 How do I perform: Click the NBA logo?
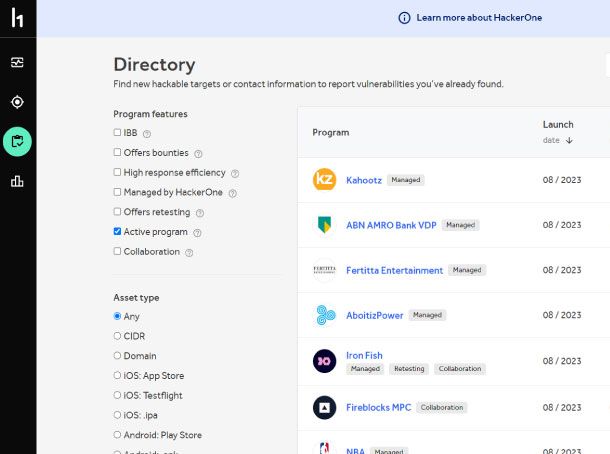[324, 448]
